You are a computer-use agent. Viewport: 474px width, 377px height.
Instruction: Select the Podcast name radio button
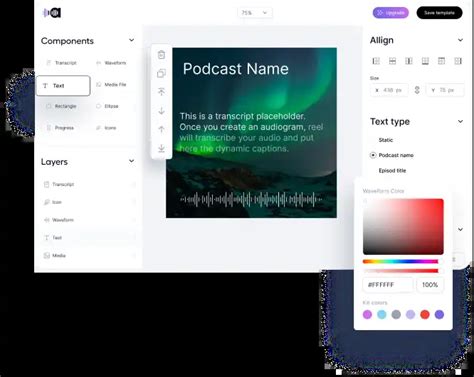point(373,155)
